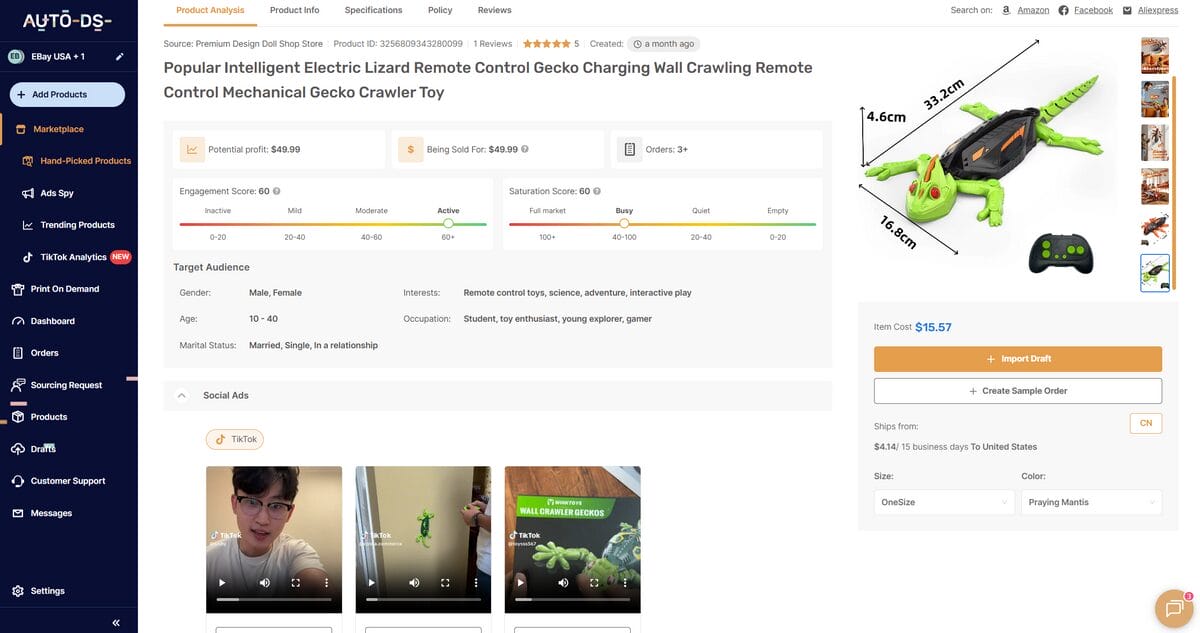The image size is (1200, 633).
Task: Click the Import Draft button
Action: coord(1018,357)
